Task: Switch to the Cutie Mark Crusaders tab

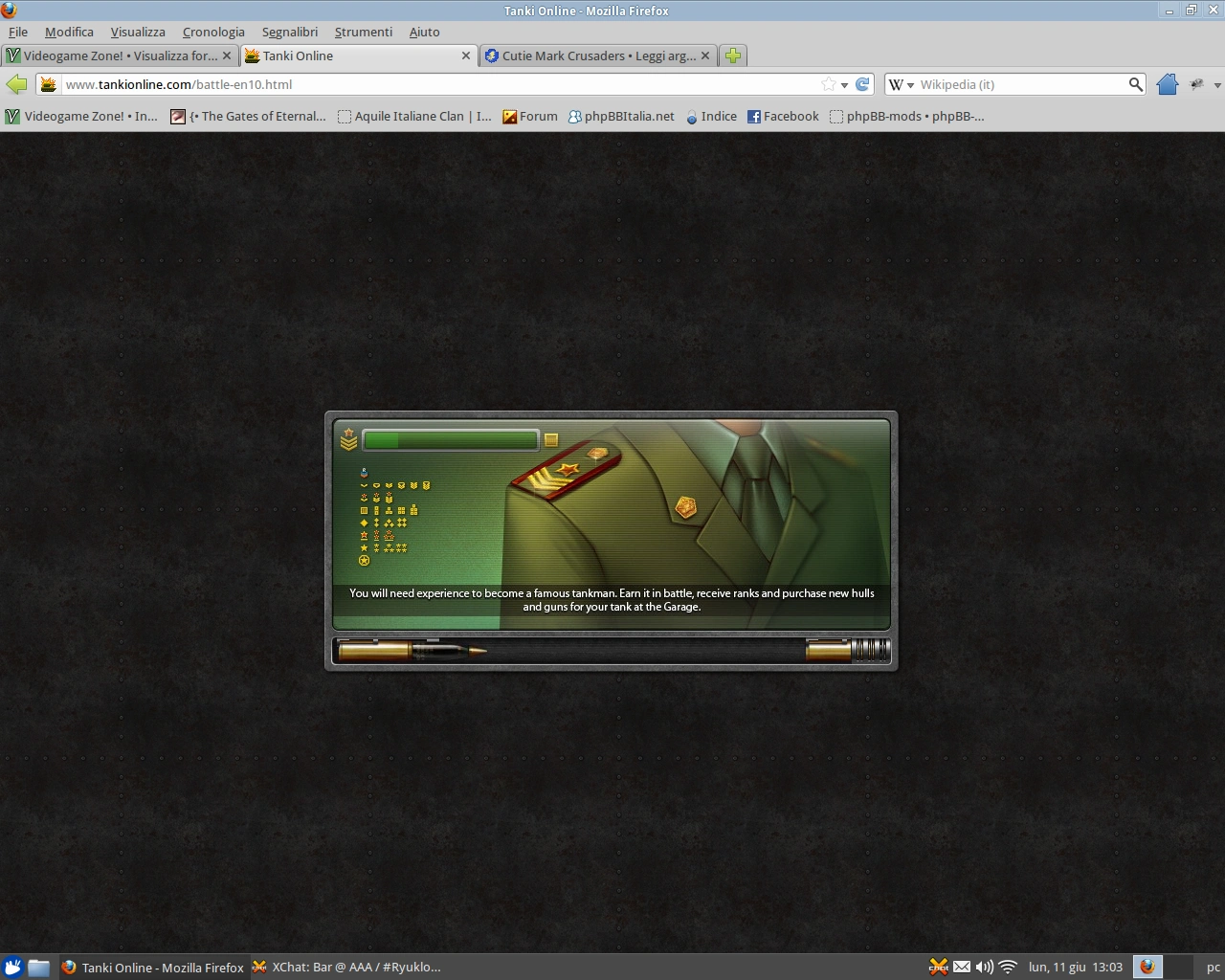Action: pyautogui.click(x=598, y=56)
